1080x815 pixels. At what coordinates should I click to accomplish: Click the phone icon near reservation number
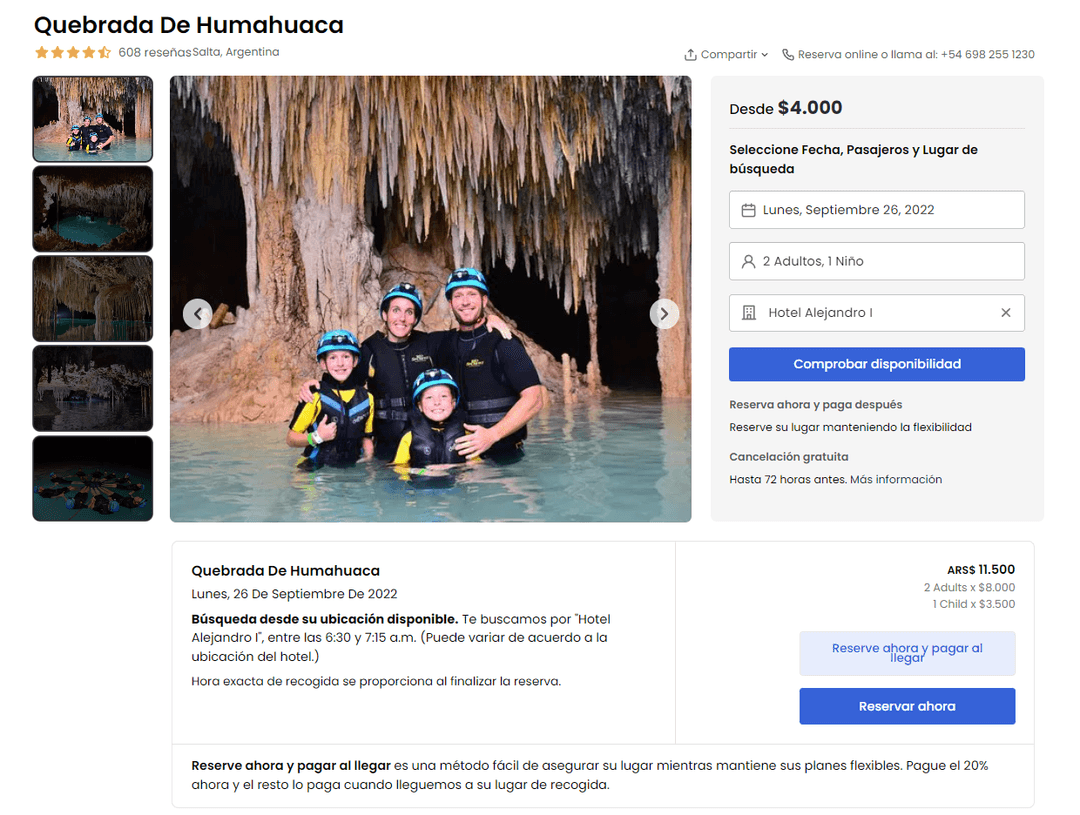(788, 54)
